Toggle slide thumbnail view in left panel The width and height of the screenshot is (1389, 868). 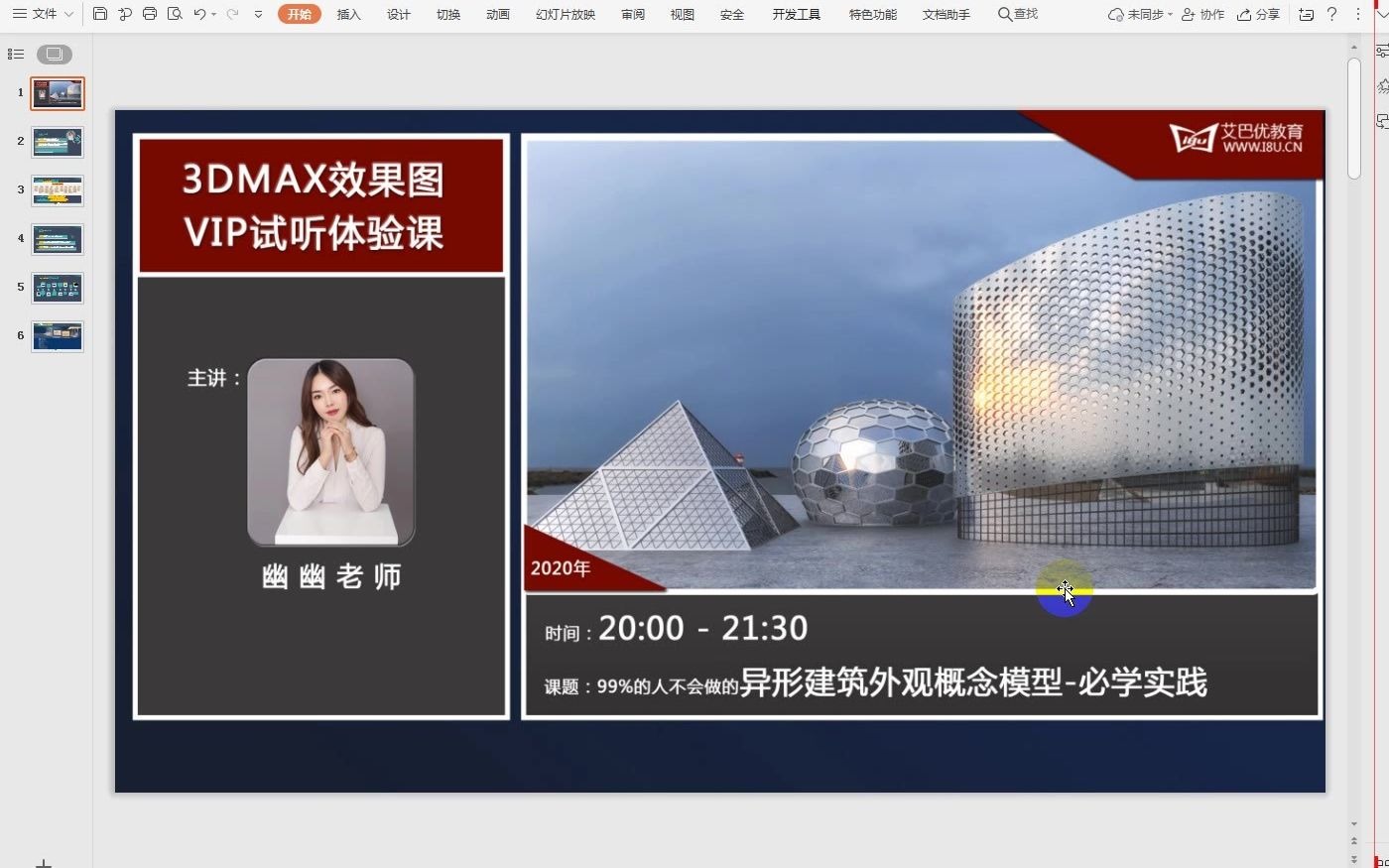(x=55, y=54)
